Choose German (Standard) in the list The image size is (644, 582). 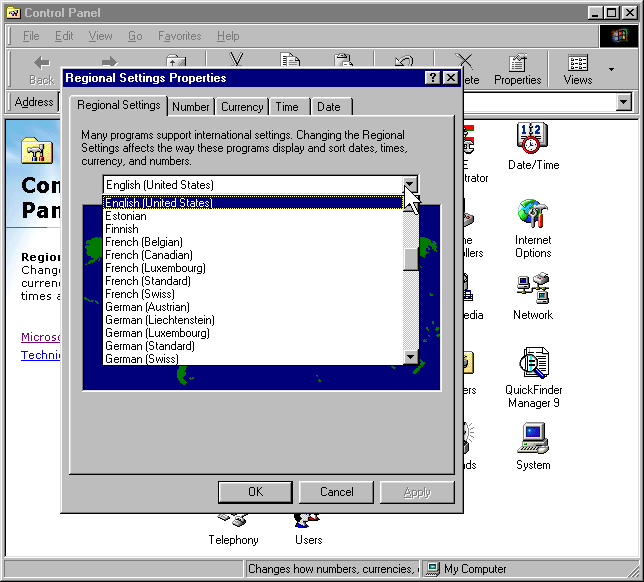point(150,346)
